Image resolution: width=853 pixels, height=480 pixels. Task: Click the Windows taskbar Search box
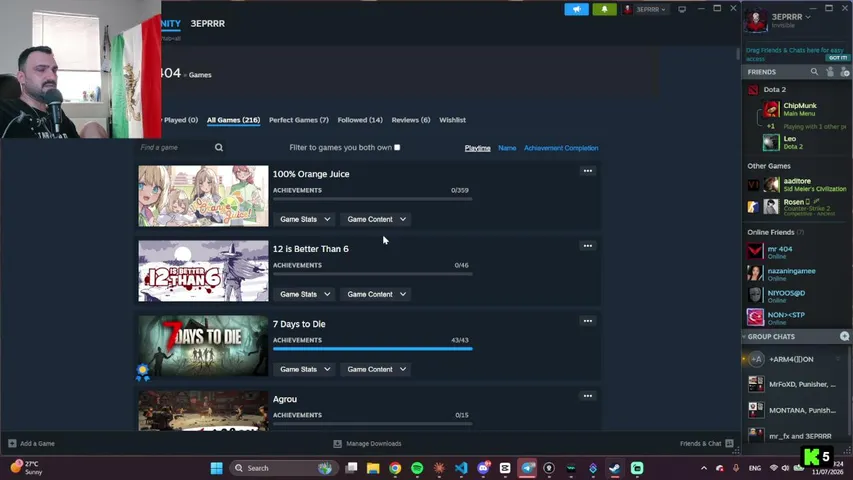[x=283, y=468]
